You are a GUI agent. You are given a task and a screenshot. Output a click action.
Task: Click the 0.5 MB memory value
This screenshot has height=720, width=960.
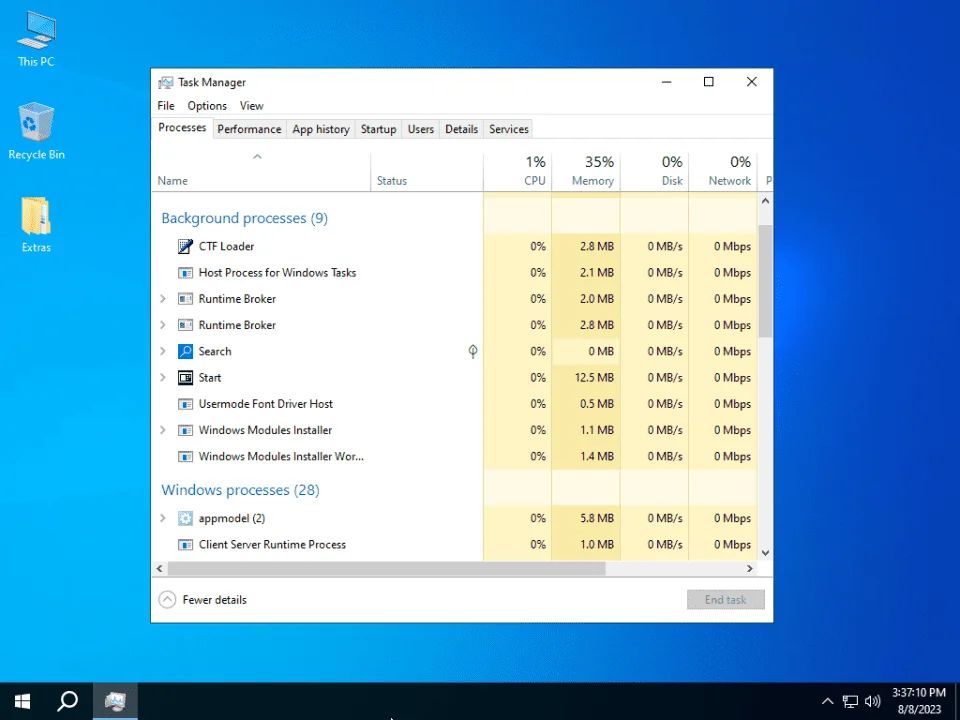597,404
